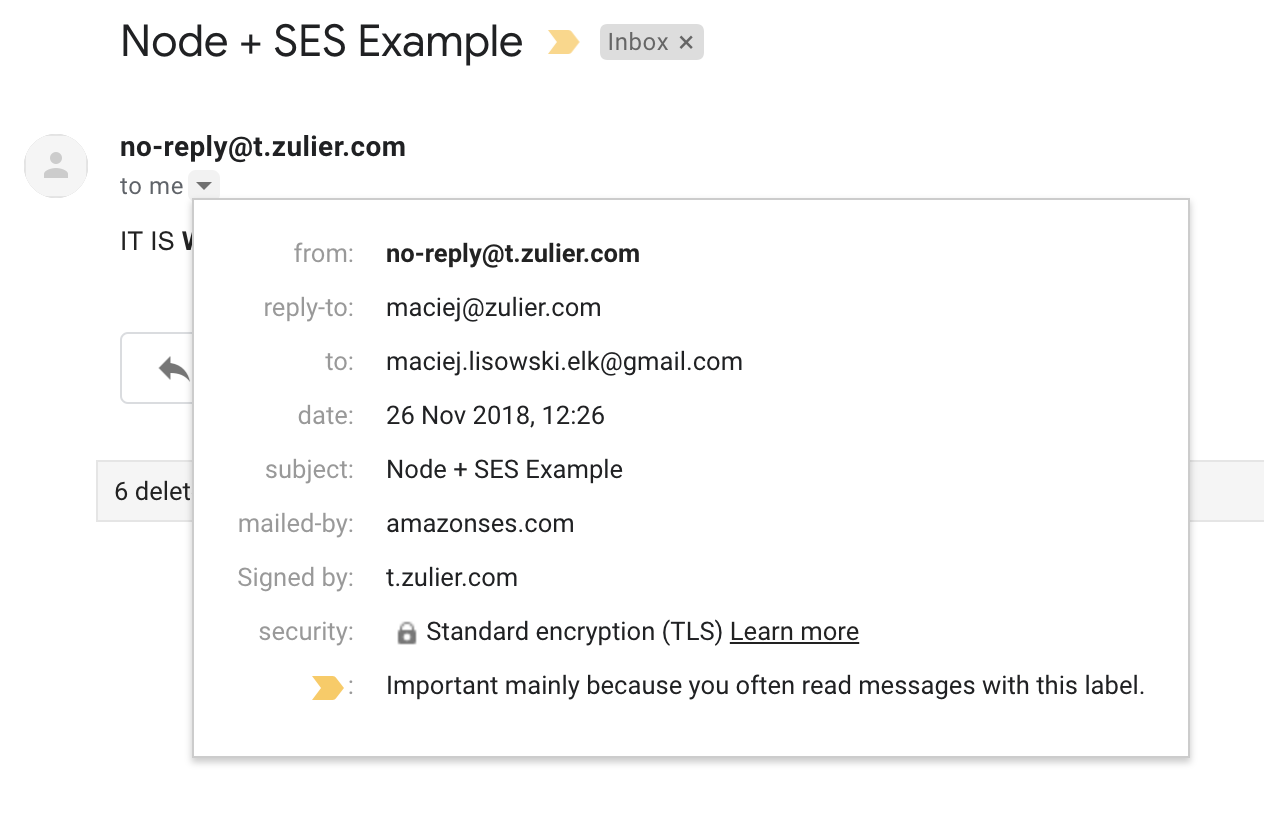Click the Signed by value t.zulier.com
The height and width of the screenshot is (832, 1264).
pyautogui.click(x=452, y=578)
